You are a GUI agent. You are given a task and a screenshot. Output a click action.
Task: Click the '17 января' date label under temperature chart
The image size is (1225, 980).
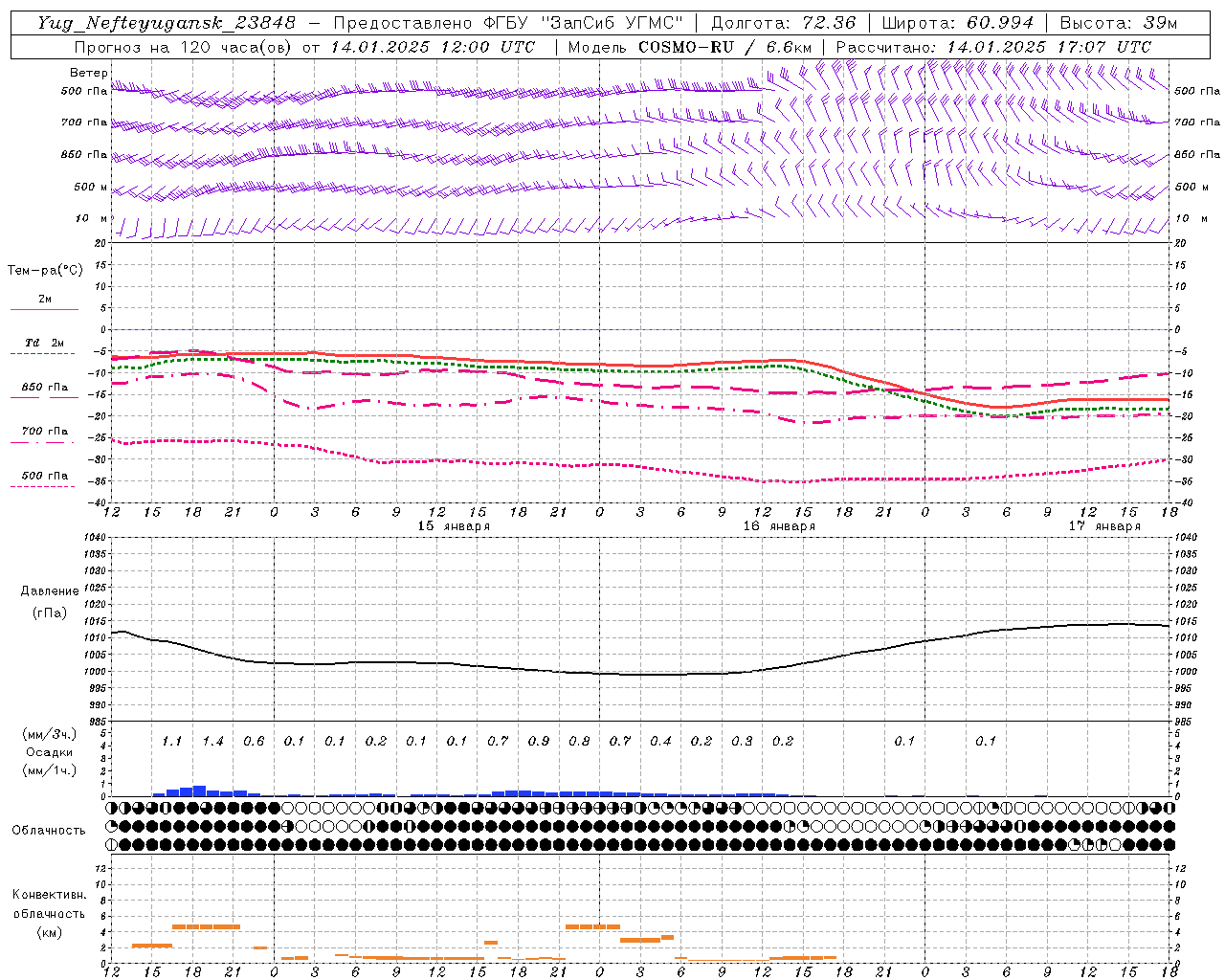click(x=1104, y=525)
